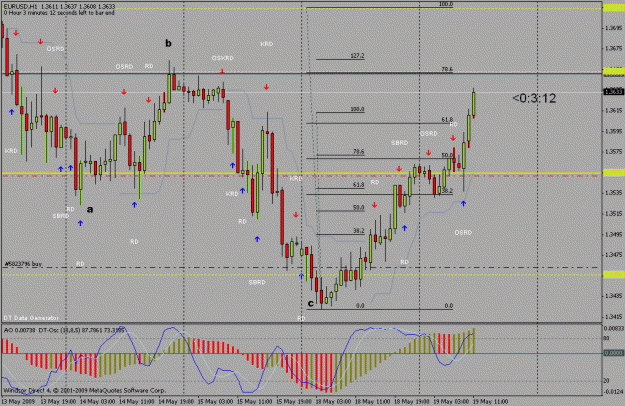This screenshot has width=625, height=406.
Task: Click the 18 May 19:00 time label
Action: (x=412, y=401)
